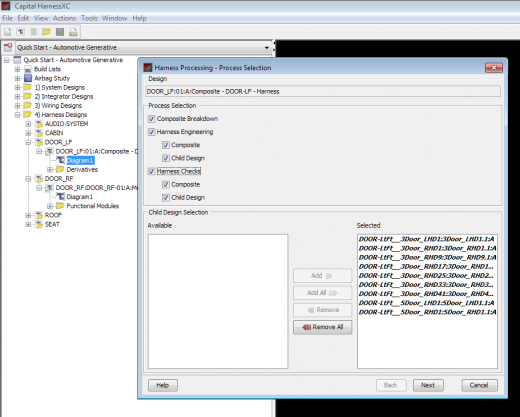Click the AUDIO-SYSTEM harness icon
The height and width of the screenshot is (417, 520).
39,124
